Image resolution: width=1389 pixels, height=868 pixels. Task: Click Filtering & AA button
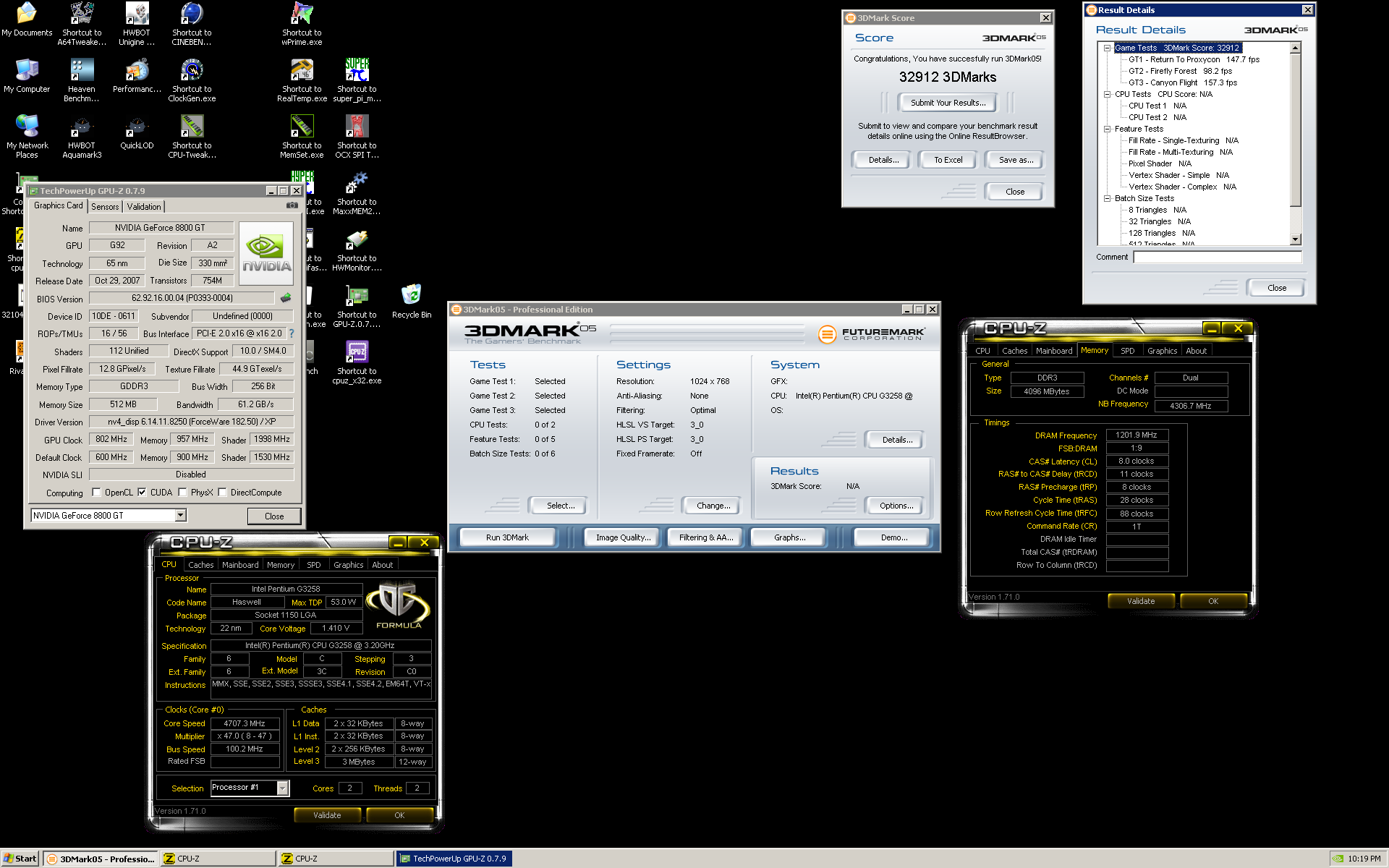(x=706, y=537)
